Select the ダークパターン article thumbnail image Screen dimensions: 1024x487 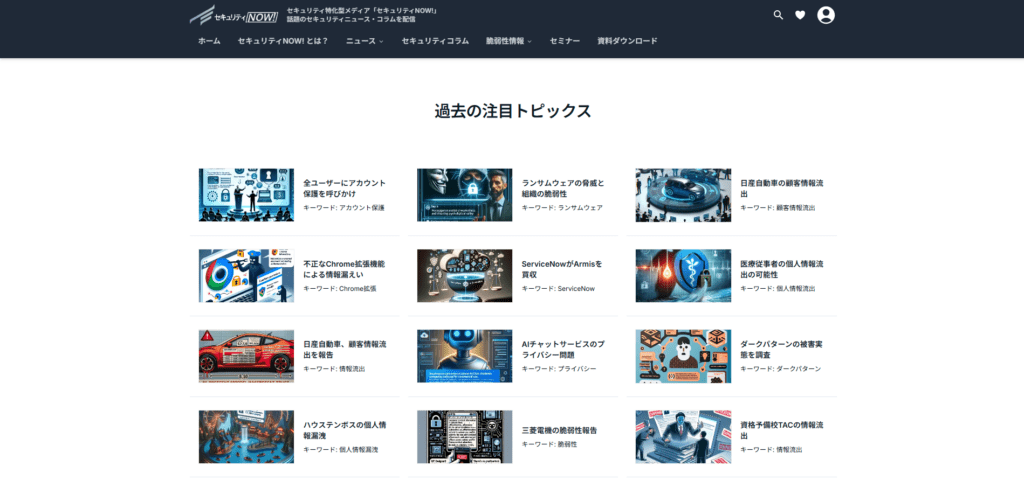coord(683,356)
